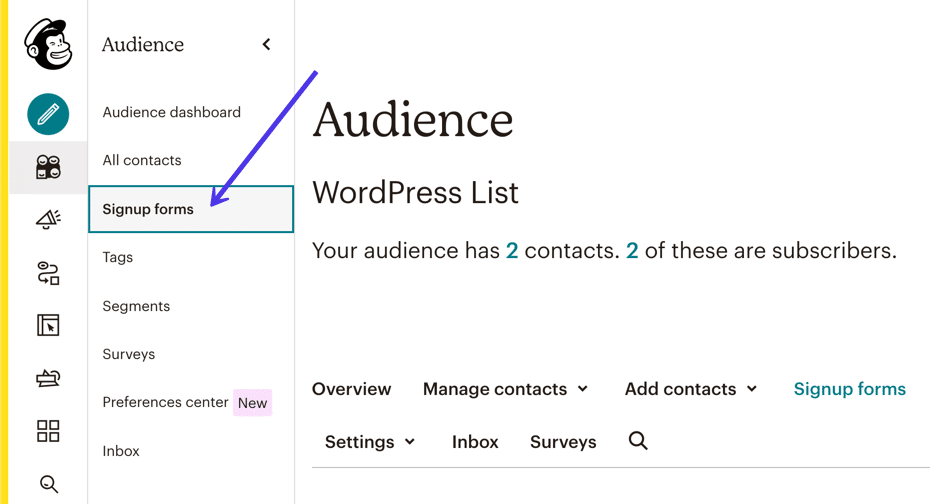Switch to the Signup forms tab
This screenshot has width=930, height=504.
(x=849, y=389)
